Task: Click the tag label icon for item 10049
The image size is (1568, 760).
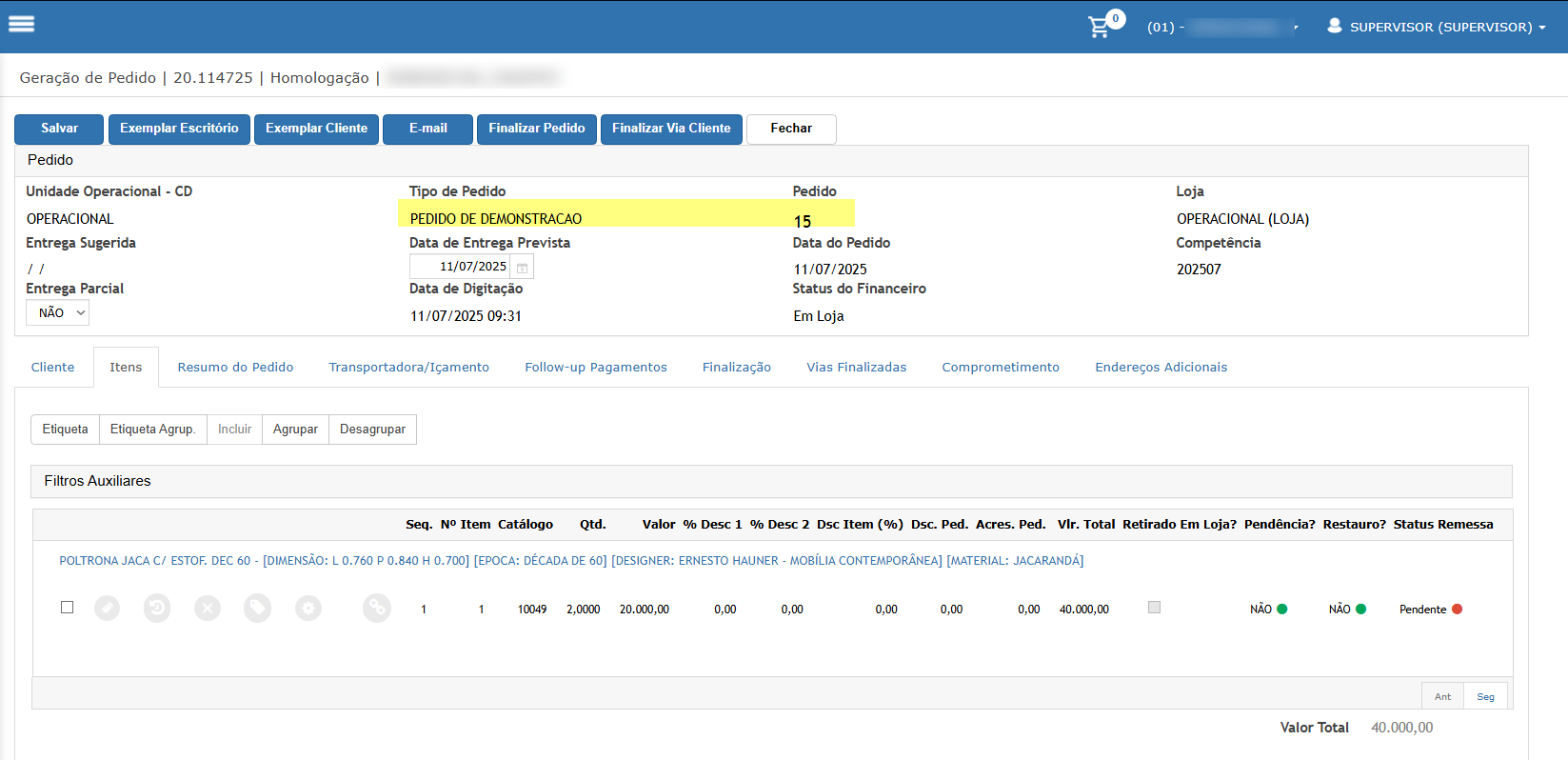Action: (257, 608)
